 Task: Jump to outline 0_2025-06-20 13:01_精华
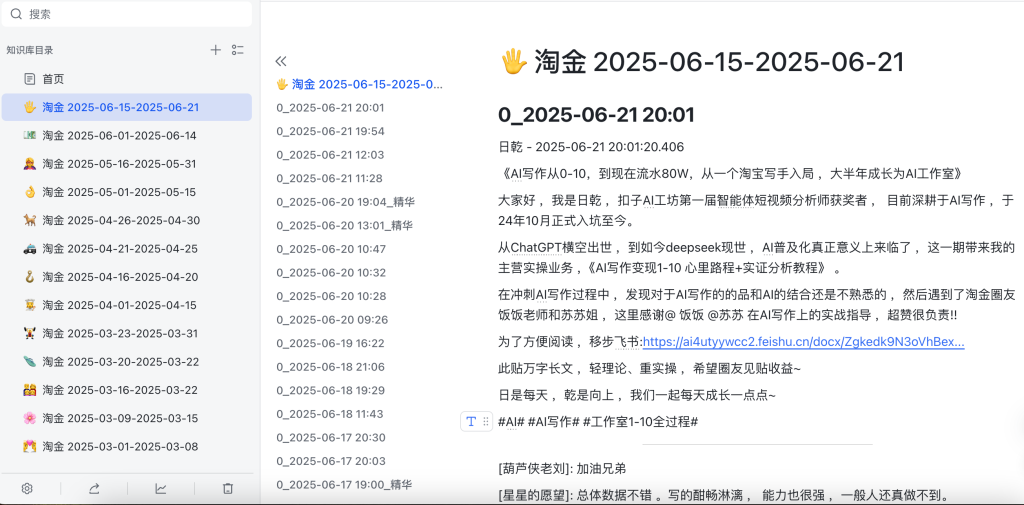tap(344, 225)
